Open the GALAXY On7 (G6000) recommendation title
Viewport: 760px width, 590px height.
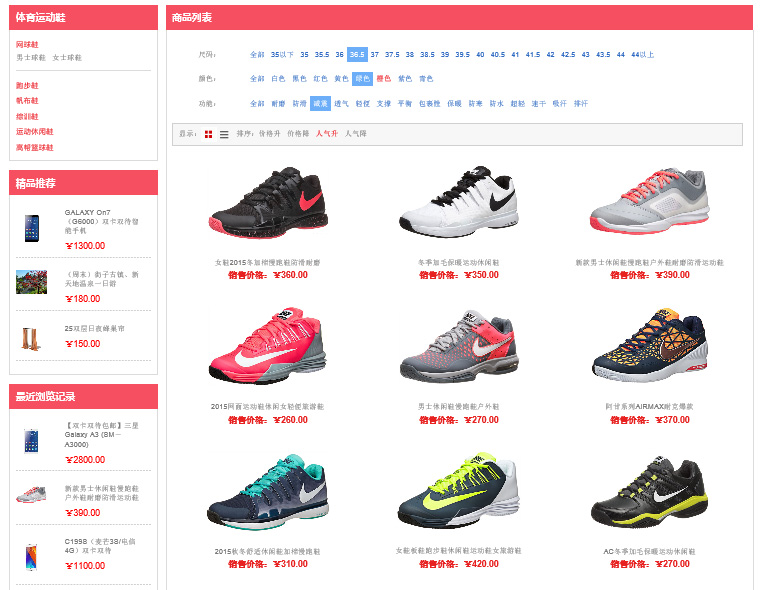click(101, 222)
